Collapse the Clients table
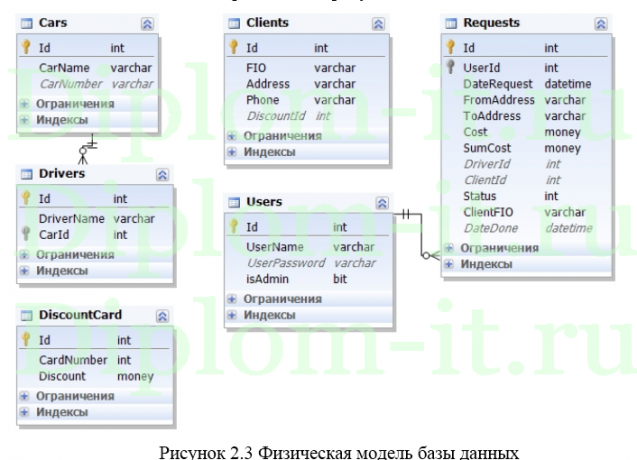Image resolution: width=637 pixels, height=460 pixels. tap(378, 24)
